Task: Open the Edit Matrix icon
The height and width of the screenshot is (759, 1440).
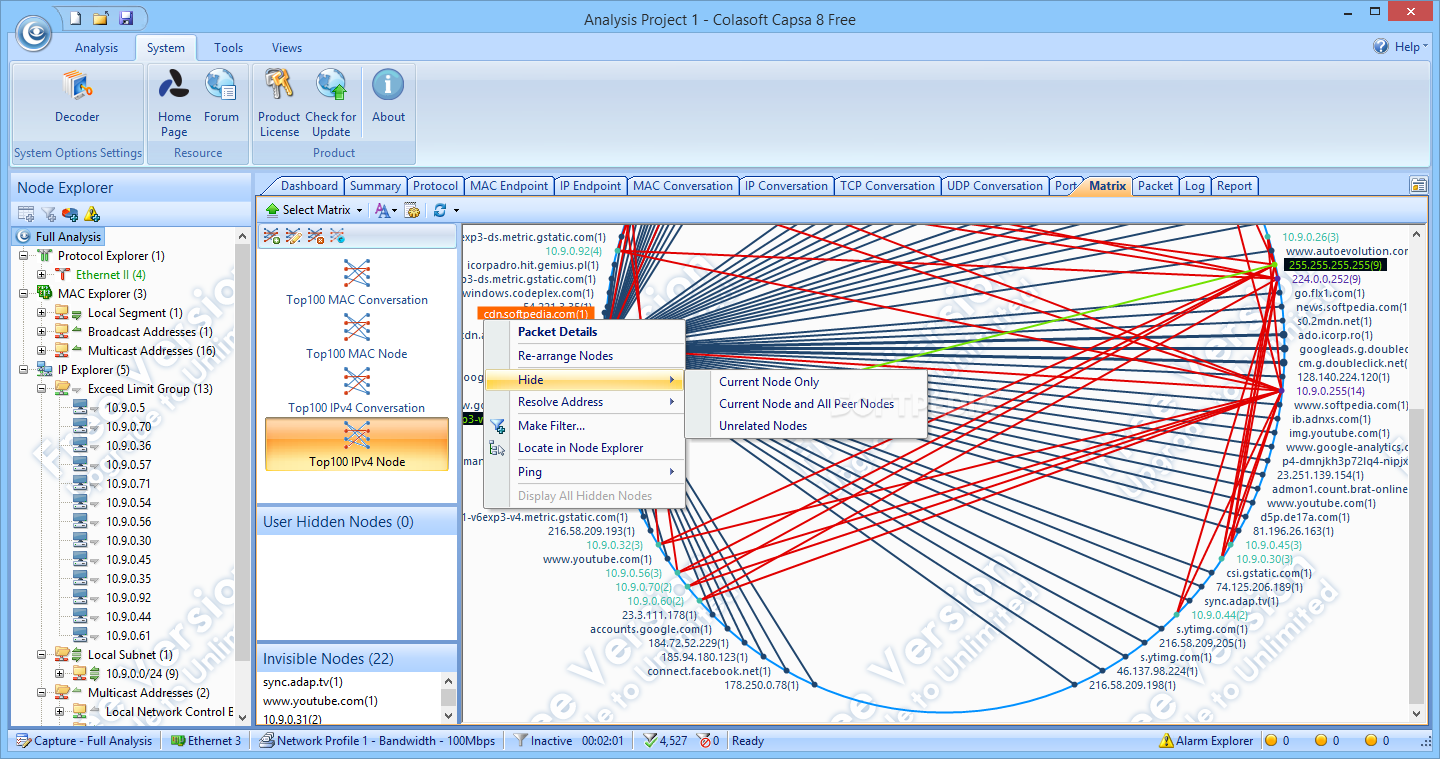Action: click(293, 236)
